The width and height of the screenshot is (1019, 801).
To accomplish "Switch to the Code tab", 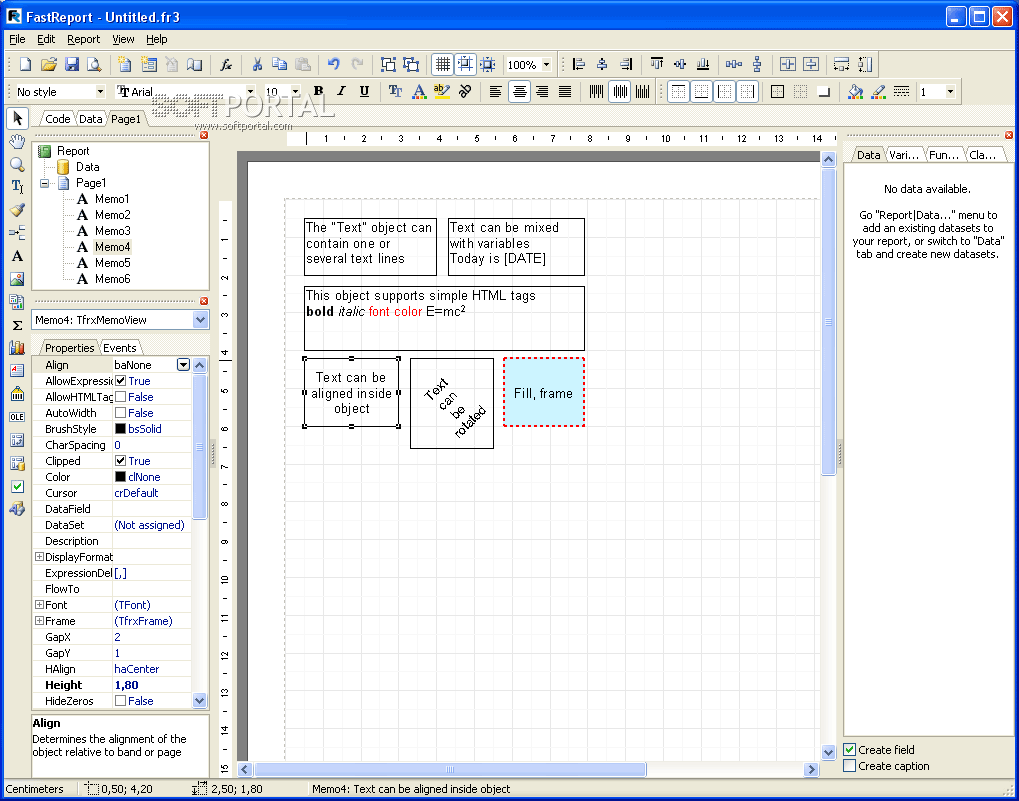I will 57,119.
